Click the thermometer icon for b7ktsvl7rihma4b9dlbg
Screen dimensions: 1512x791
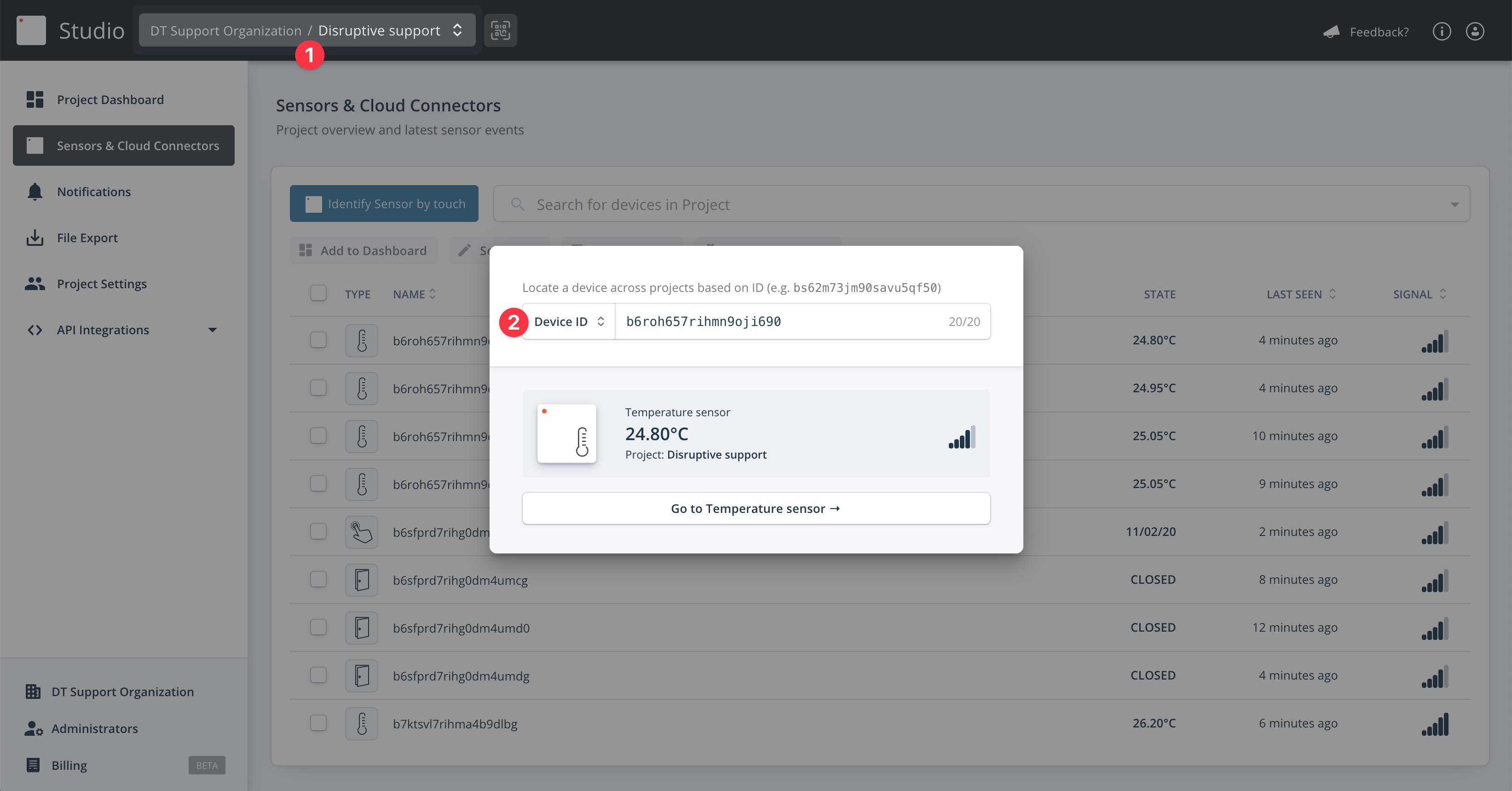click(x=362, y=723)
